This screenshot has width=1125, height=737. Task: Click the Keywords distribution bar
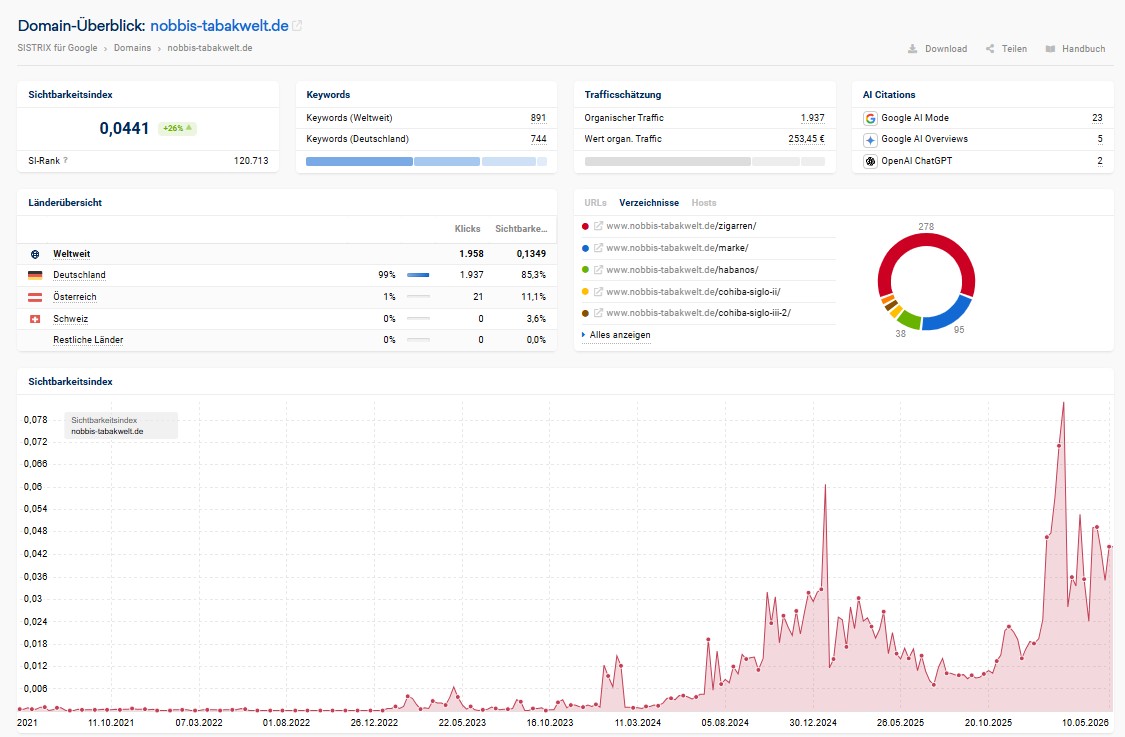point(426,161)
